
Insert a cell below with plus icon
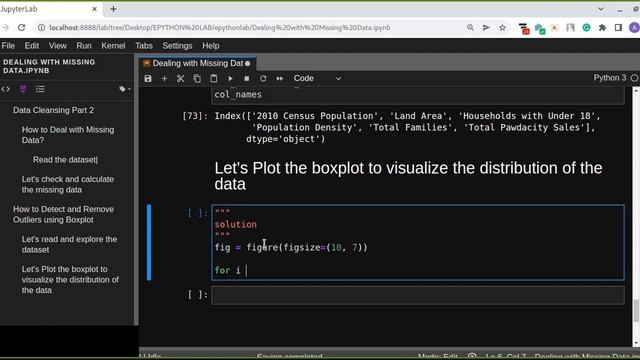pyautogui.click(x=164, y=78)
